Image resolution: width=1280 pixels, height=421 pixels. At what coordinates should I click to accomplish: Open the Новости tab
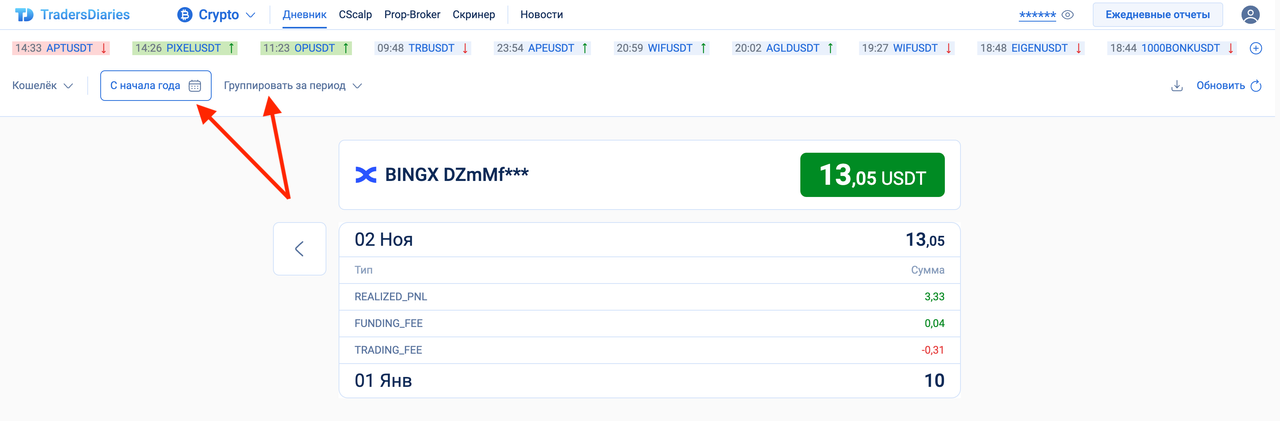(x=541, y=15)
